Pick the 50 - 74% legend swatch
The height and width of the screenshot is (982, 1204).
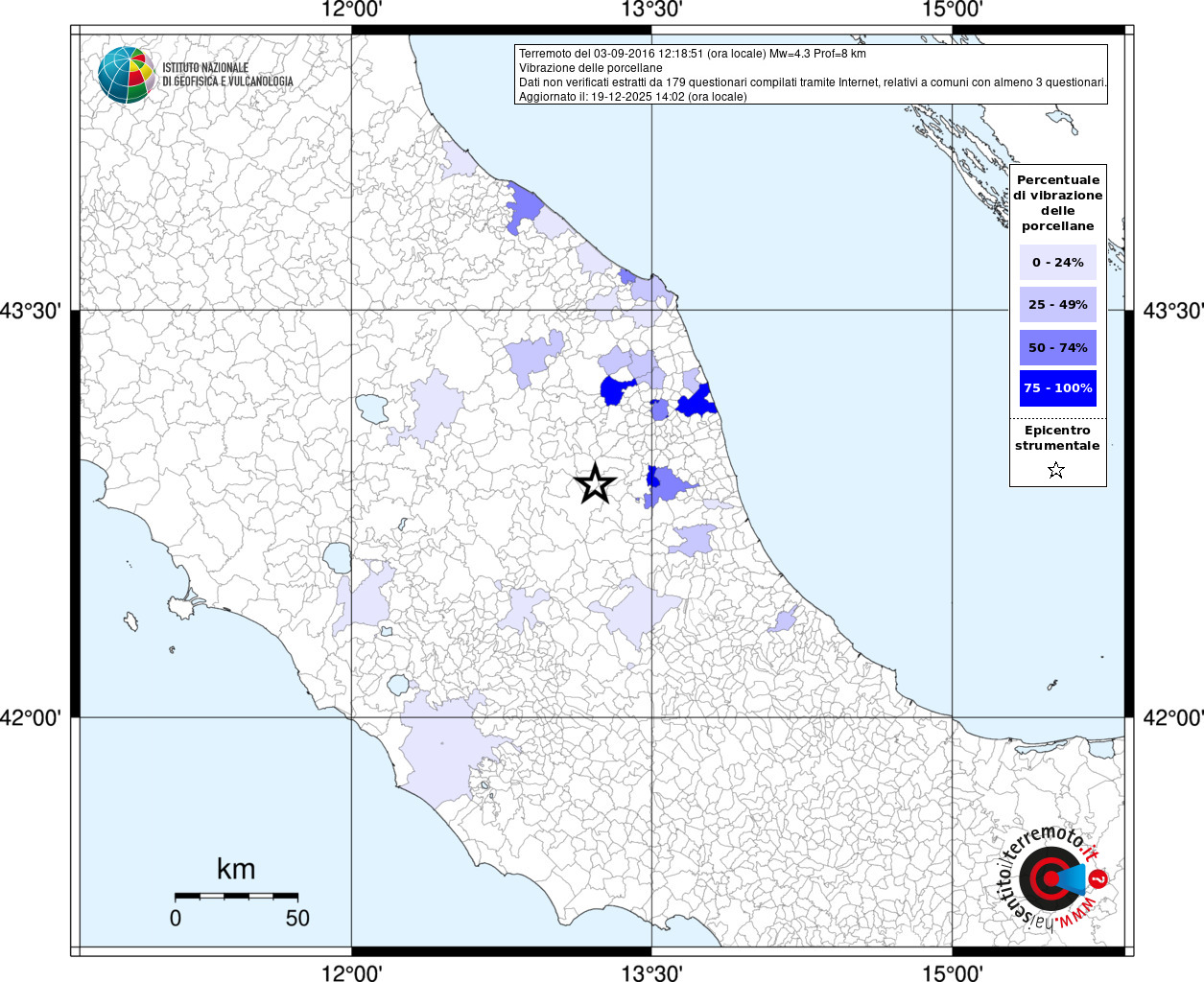pos(1057,347)
